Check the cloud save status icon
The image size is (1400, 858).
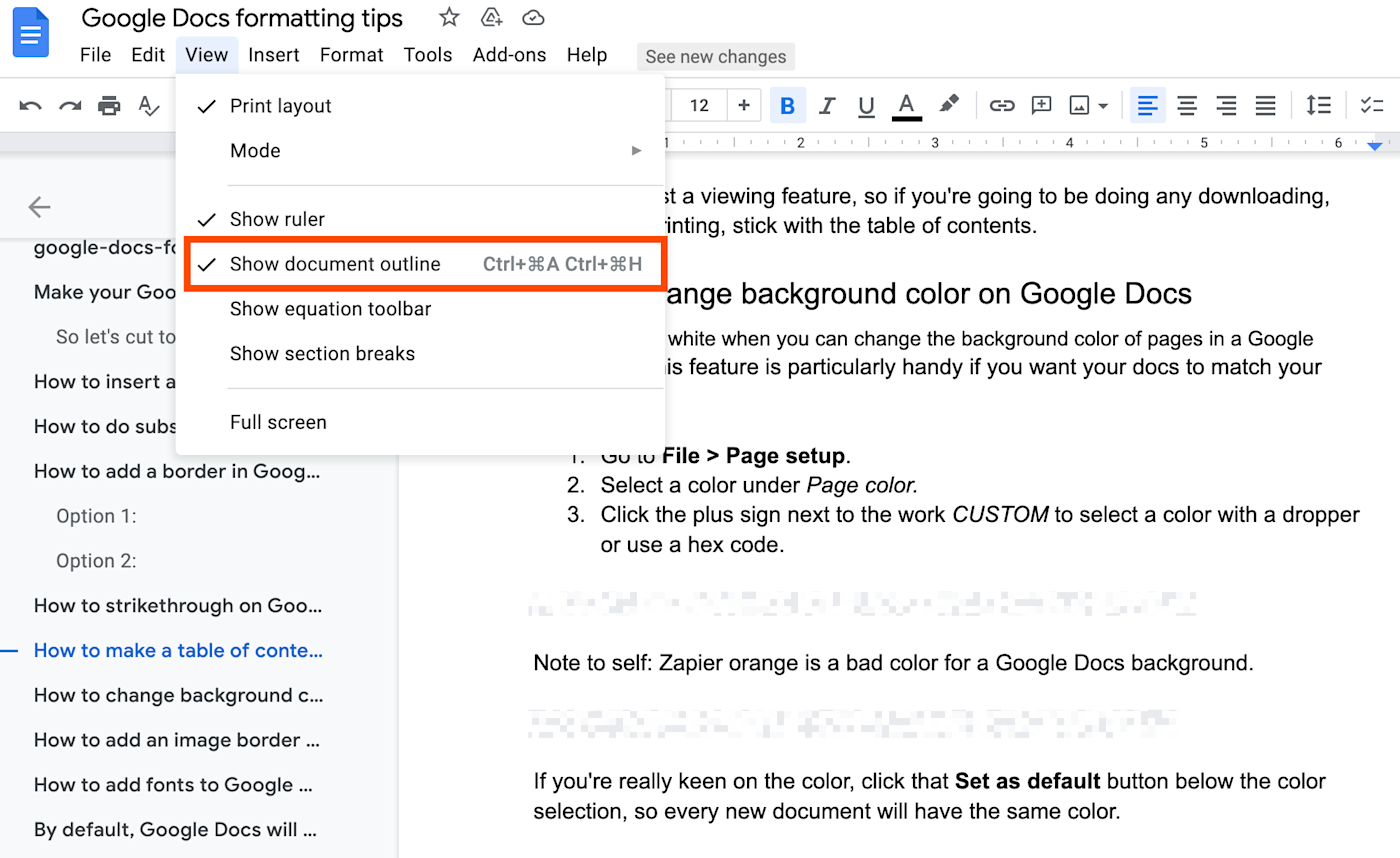[x=533, y=17]
